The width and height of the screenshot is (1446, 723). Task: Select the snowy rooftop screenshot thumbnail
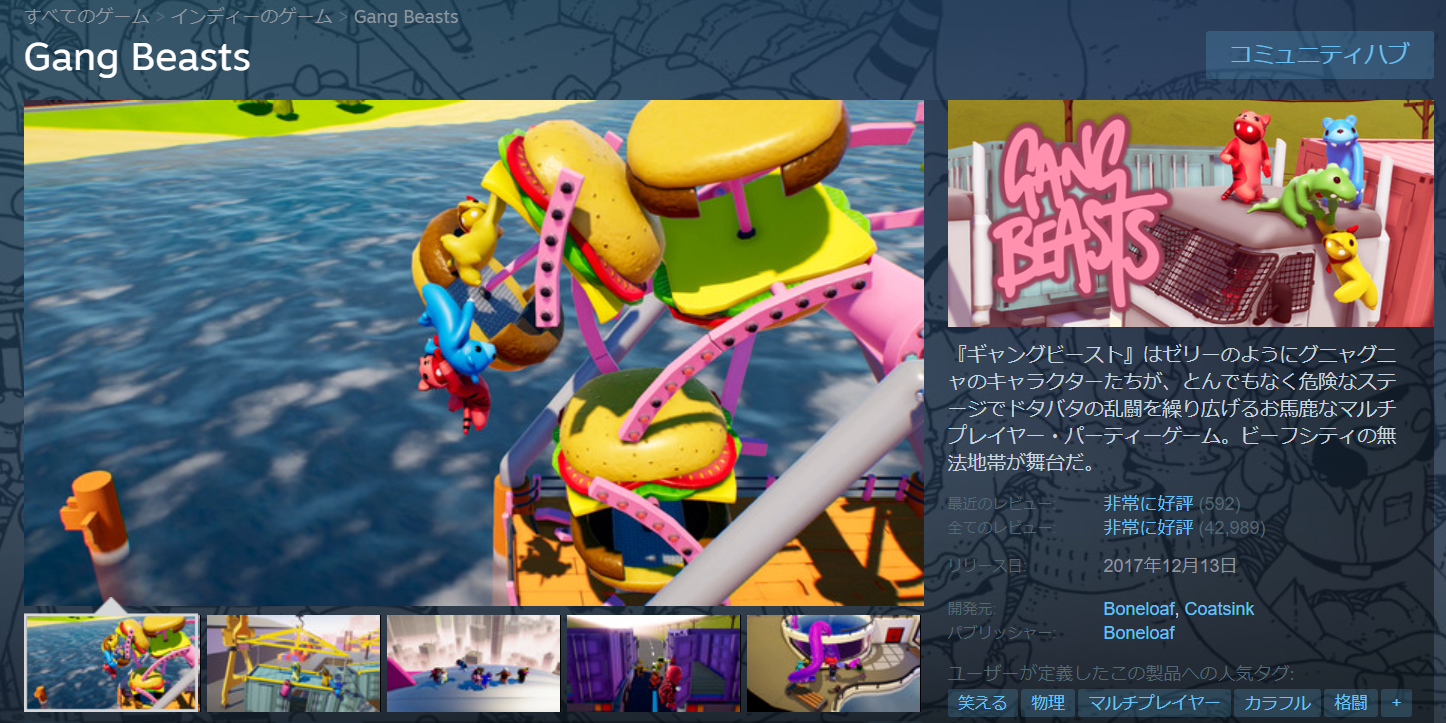472,662
